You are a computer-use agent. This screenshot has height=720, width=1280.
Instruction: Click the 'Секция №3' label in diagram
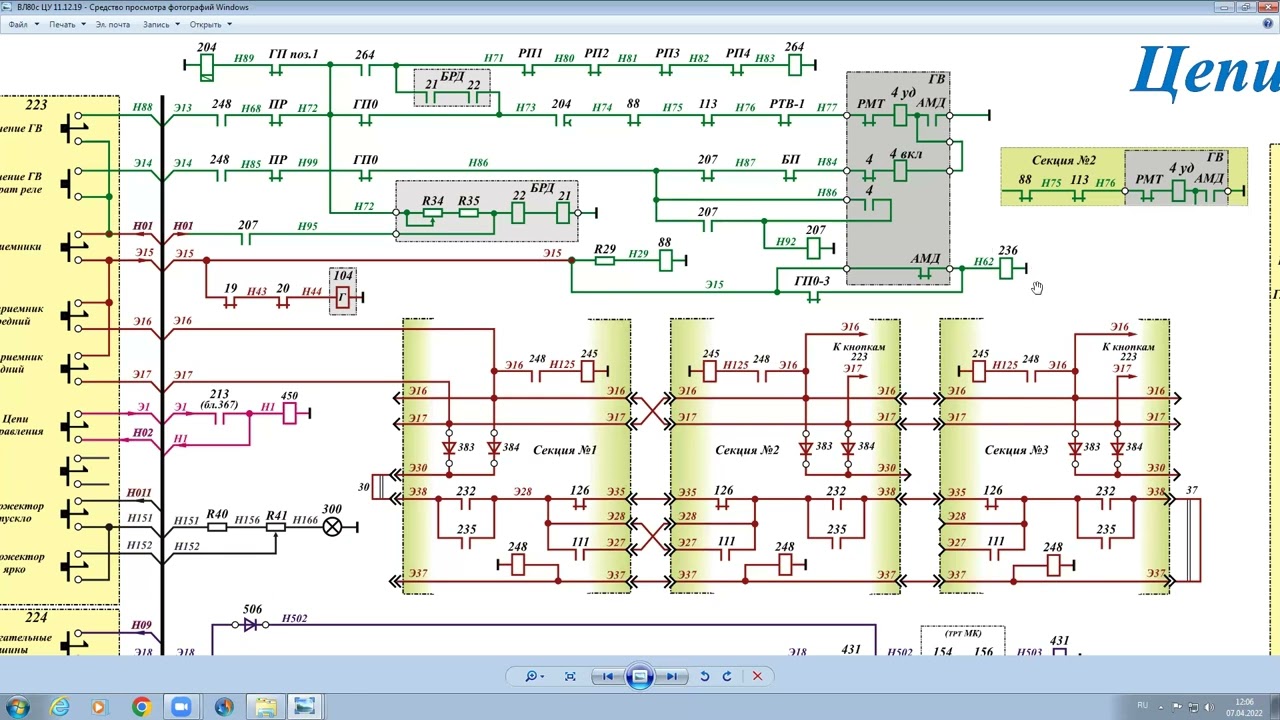click(1016, 450)
